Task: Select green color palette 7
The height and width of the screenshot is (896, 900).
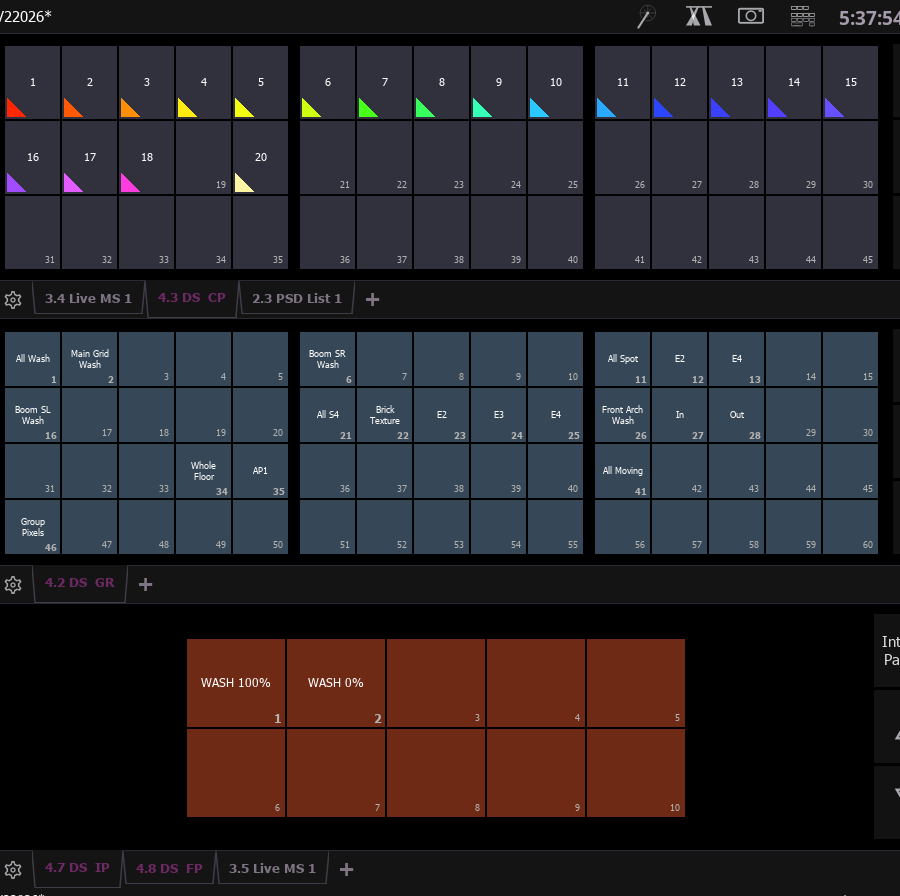Action: click(385, 83)
